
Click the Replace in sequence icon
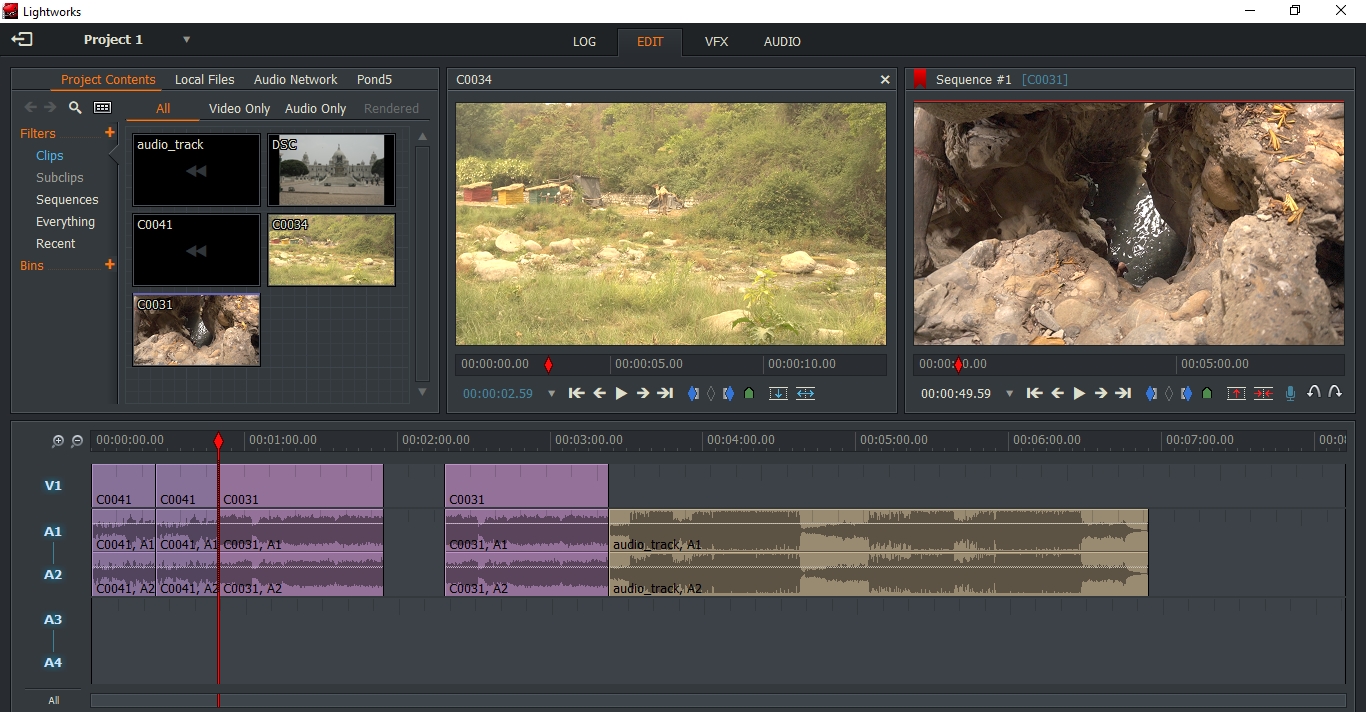click(x=806, y=394)
